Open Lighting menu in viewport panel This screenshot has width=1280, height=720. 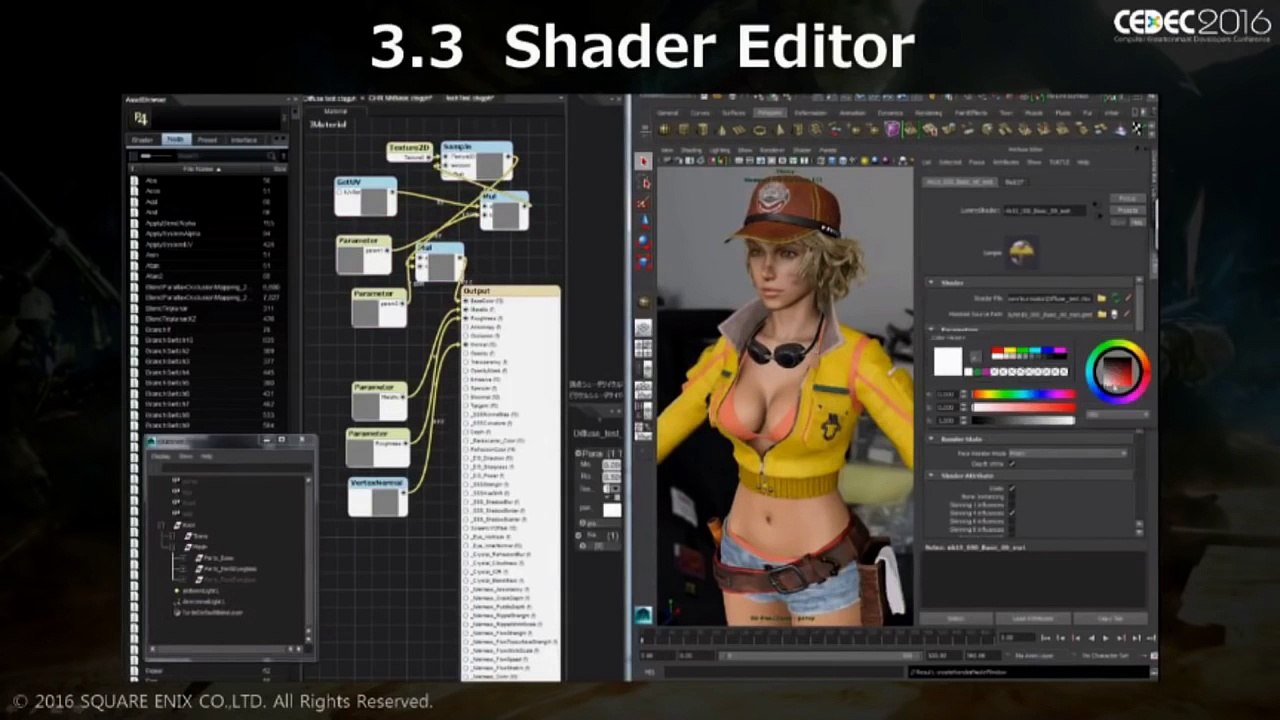click(x=719, y=150)
